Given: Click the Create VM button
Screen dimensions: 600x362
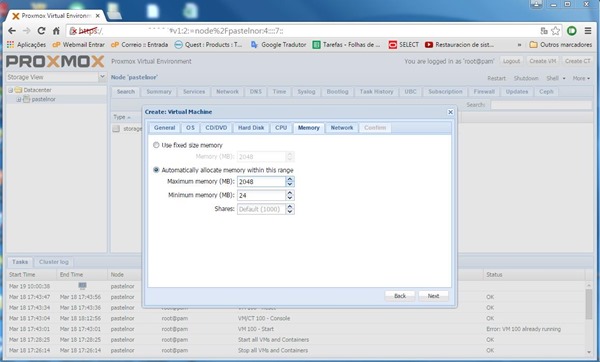Looking at the screenshot, I should 543,61.
